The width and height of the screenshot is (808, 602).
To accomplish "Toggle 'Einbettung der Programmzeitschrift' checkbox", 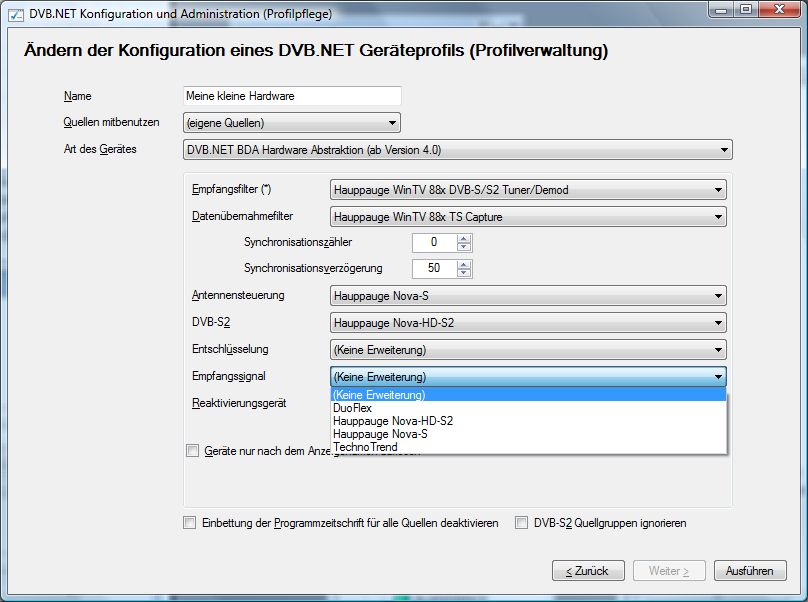I will (x=190, y=523).
